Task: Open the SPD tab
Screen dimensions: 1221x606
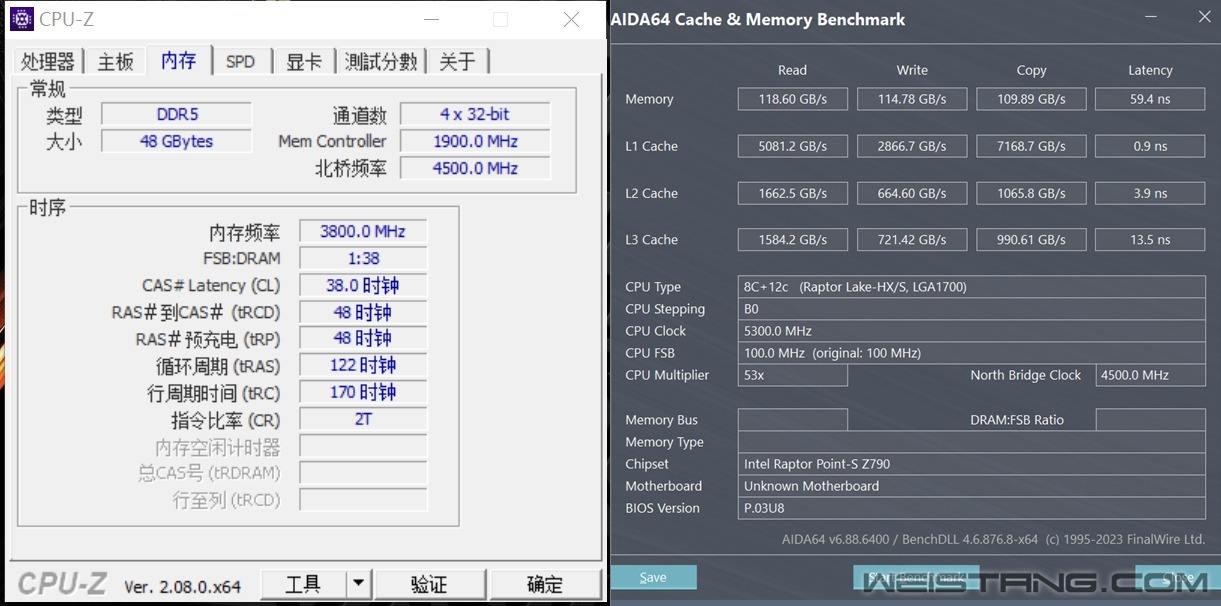Action: [x=240, y=61]
